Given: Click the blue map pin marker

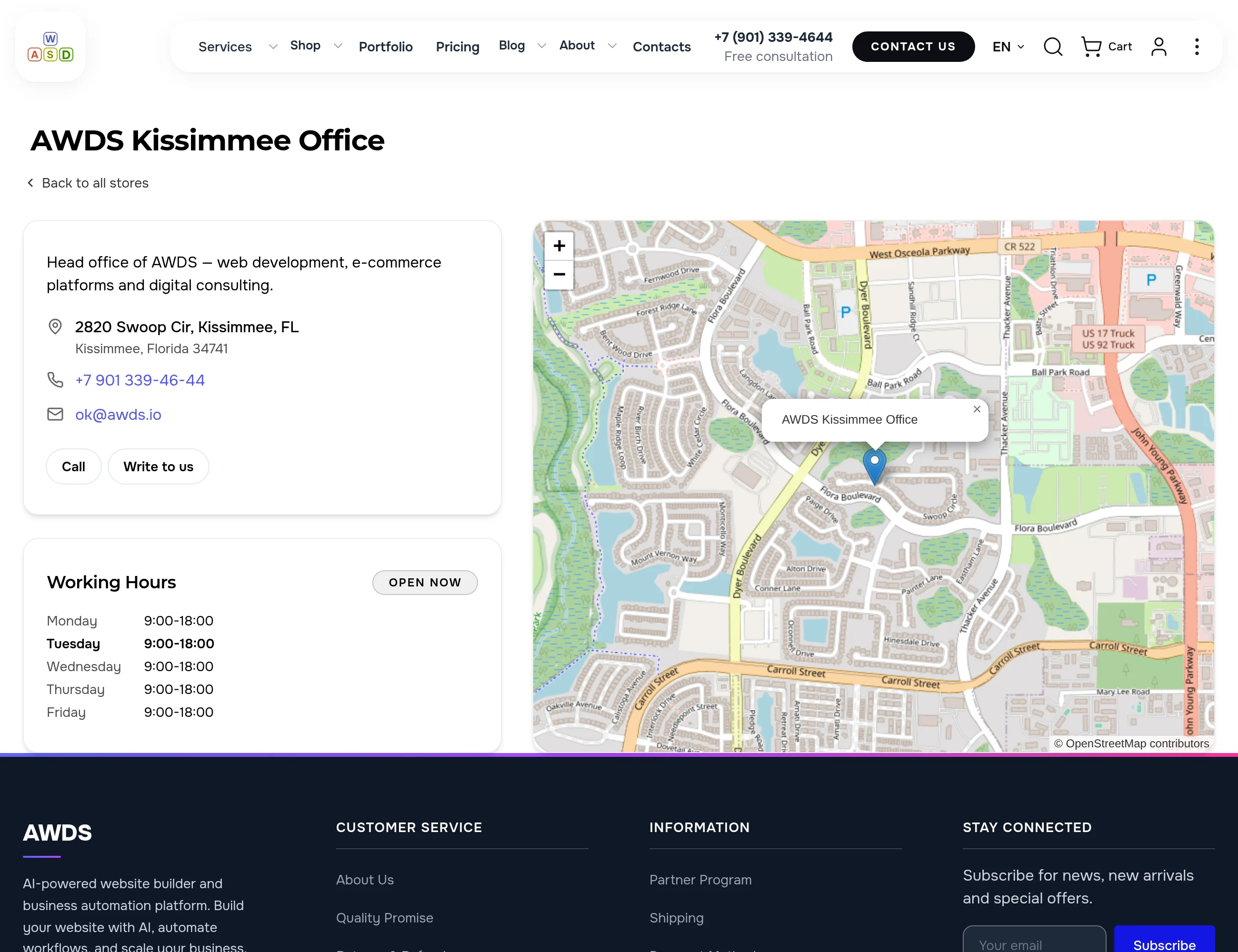Looking at the screenshot, I should (874, 466).
